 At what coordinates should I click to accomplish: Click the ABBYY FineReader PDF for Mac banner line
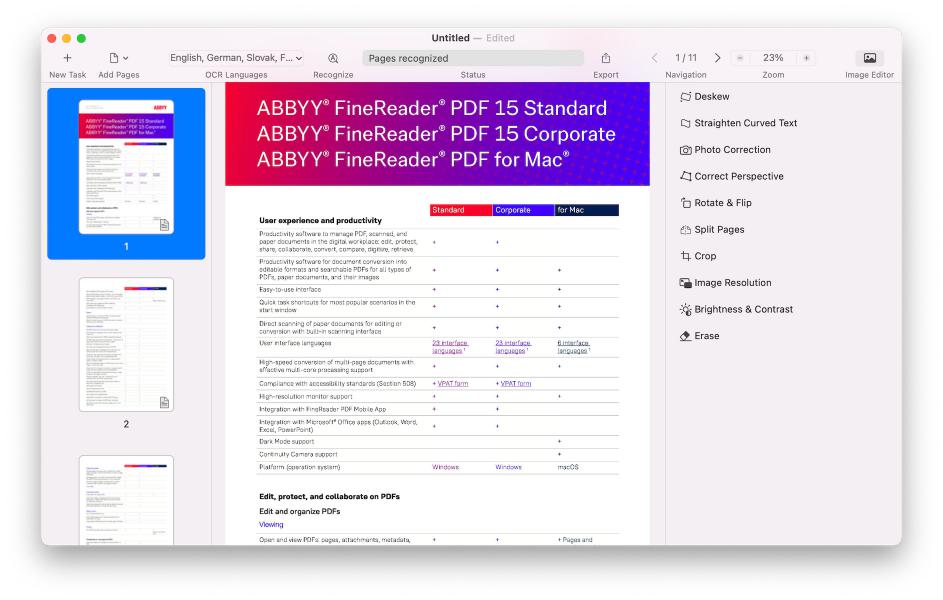pos(413,159)
